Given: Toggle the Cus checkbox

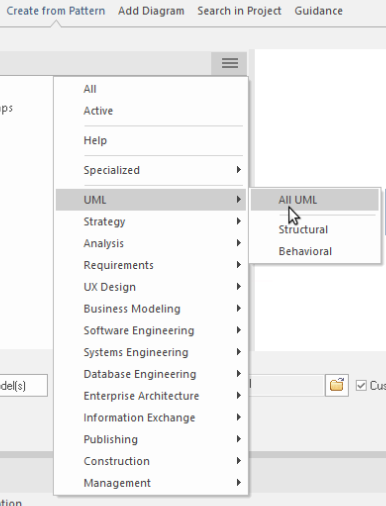Looking at the screenshot, I should (361, 386).
